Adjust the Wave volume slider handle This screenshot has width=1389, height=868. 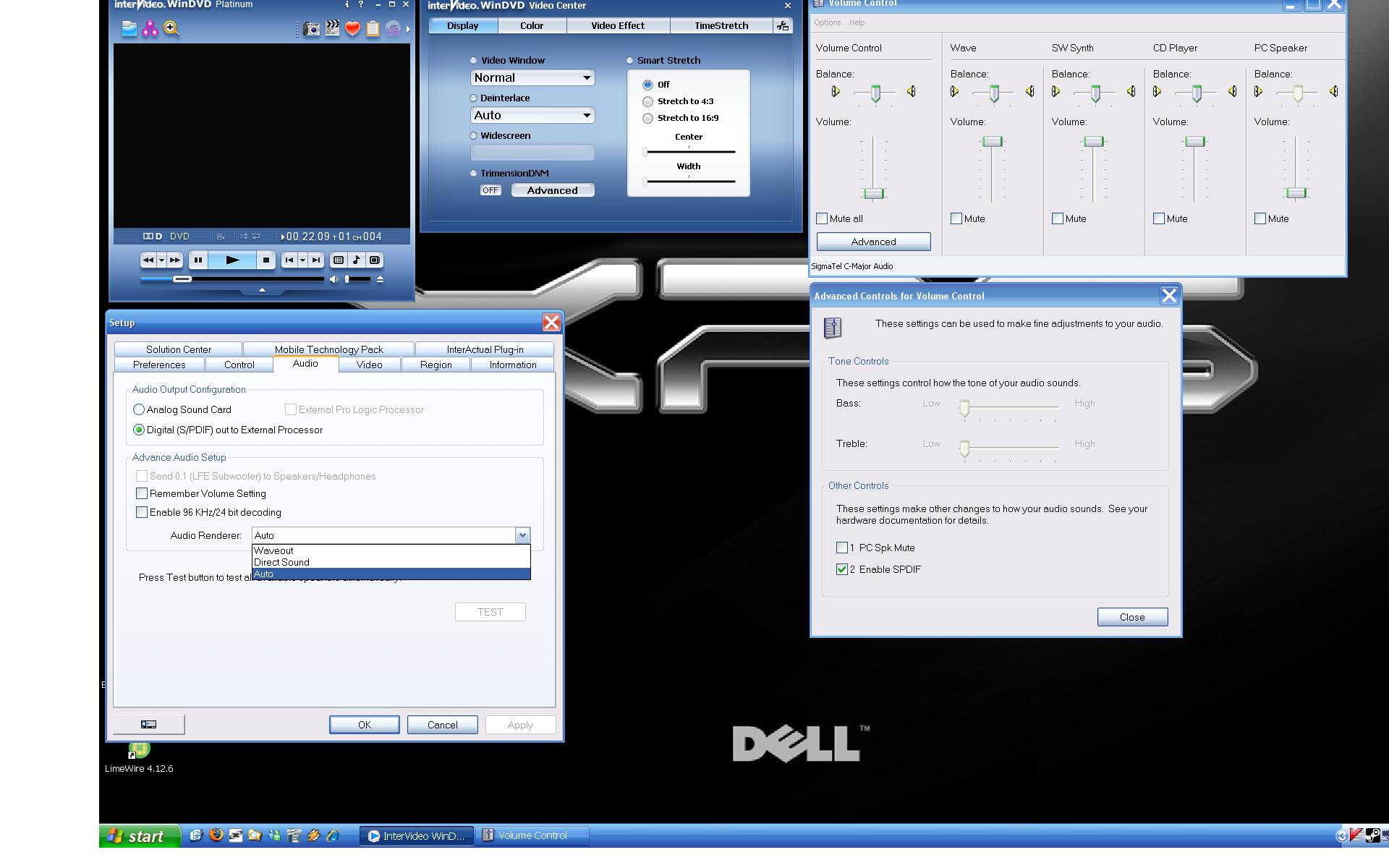coord(993,142)
